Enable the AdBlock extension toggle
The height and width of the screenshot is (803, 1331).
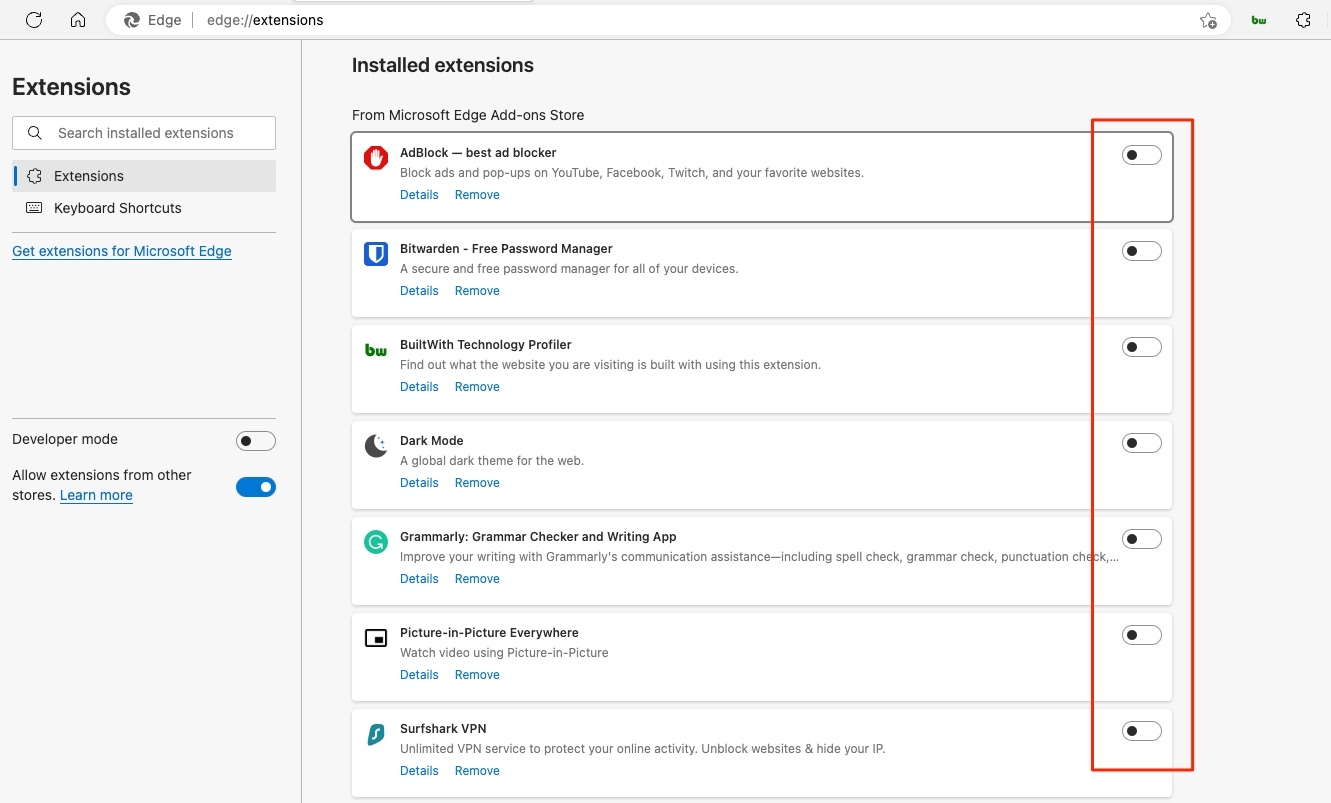[1141, 154]
